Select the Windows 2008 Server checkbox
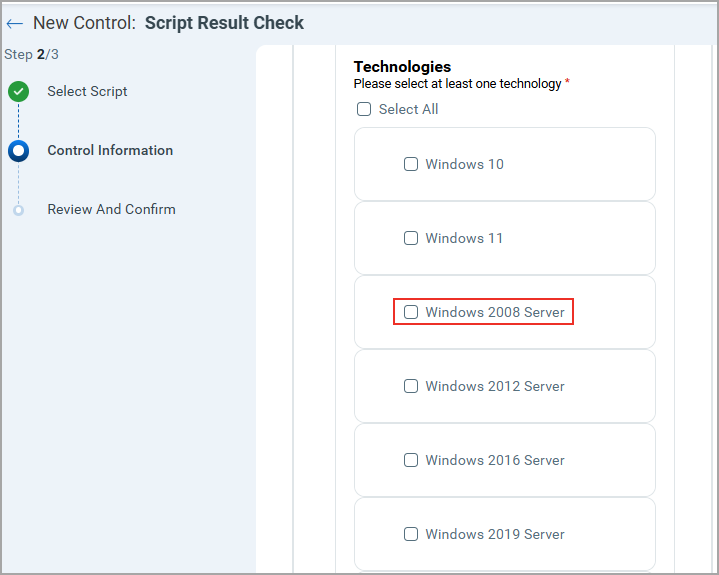This screenshot has height=575, width=719. point(411,312)
